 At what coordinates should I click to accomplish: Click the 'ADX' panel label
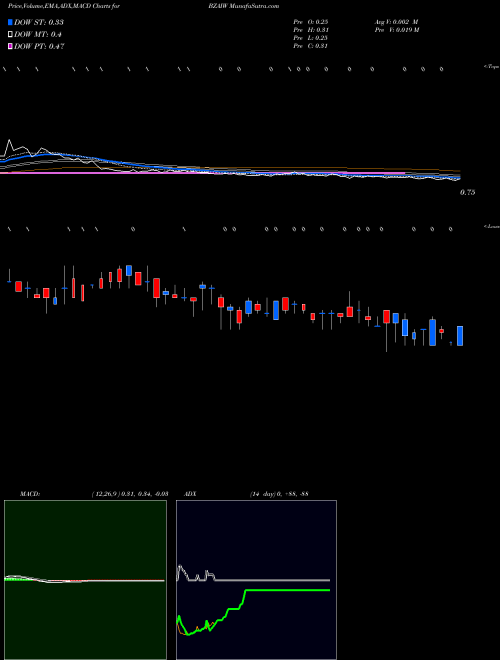point(191,493)
